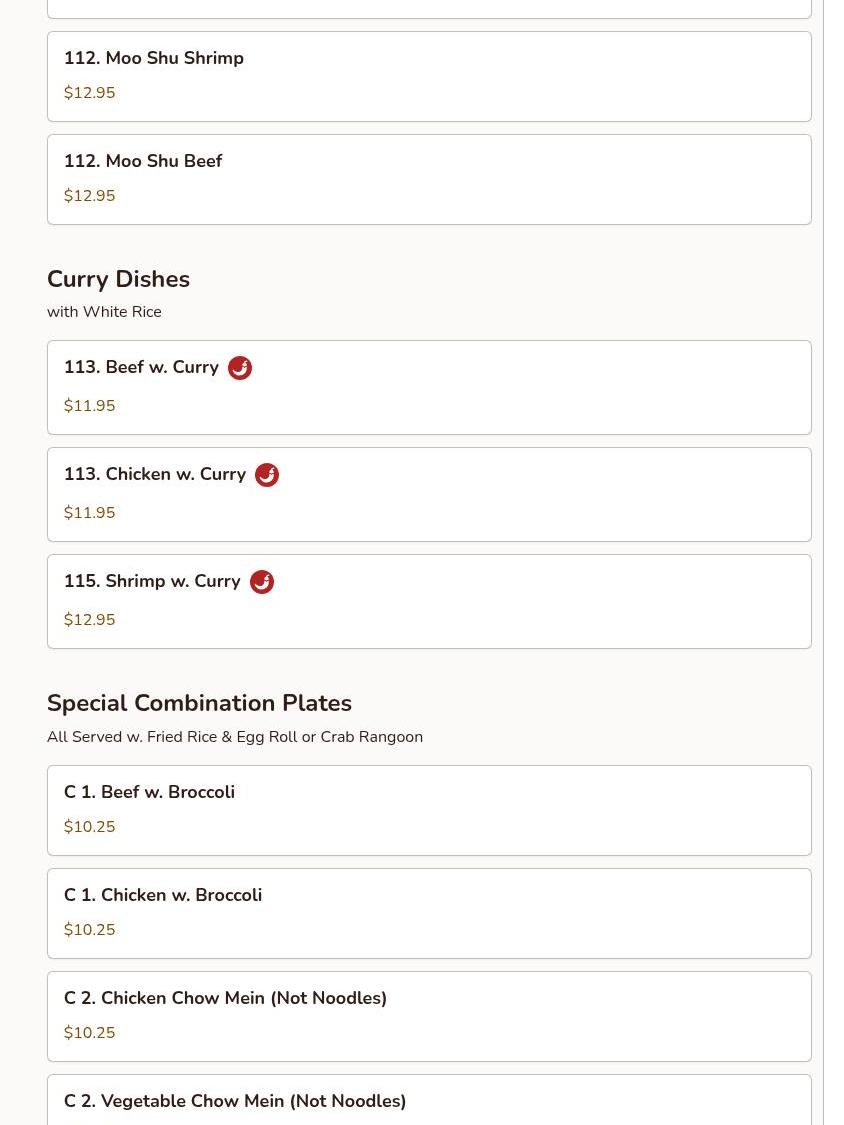Click the chili icon beside Shrimp w. Curry
Screen dimensions: 844x1125
click(262, 582)
